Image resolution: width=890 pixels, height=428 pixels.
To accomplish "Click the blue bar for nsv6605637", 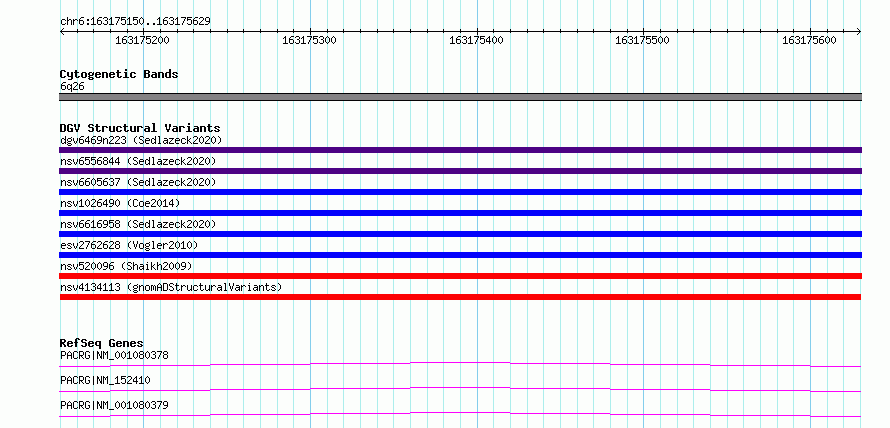I will point(460,192).
